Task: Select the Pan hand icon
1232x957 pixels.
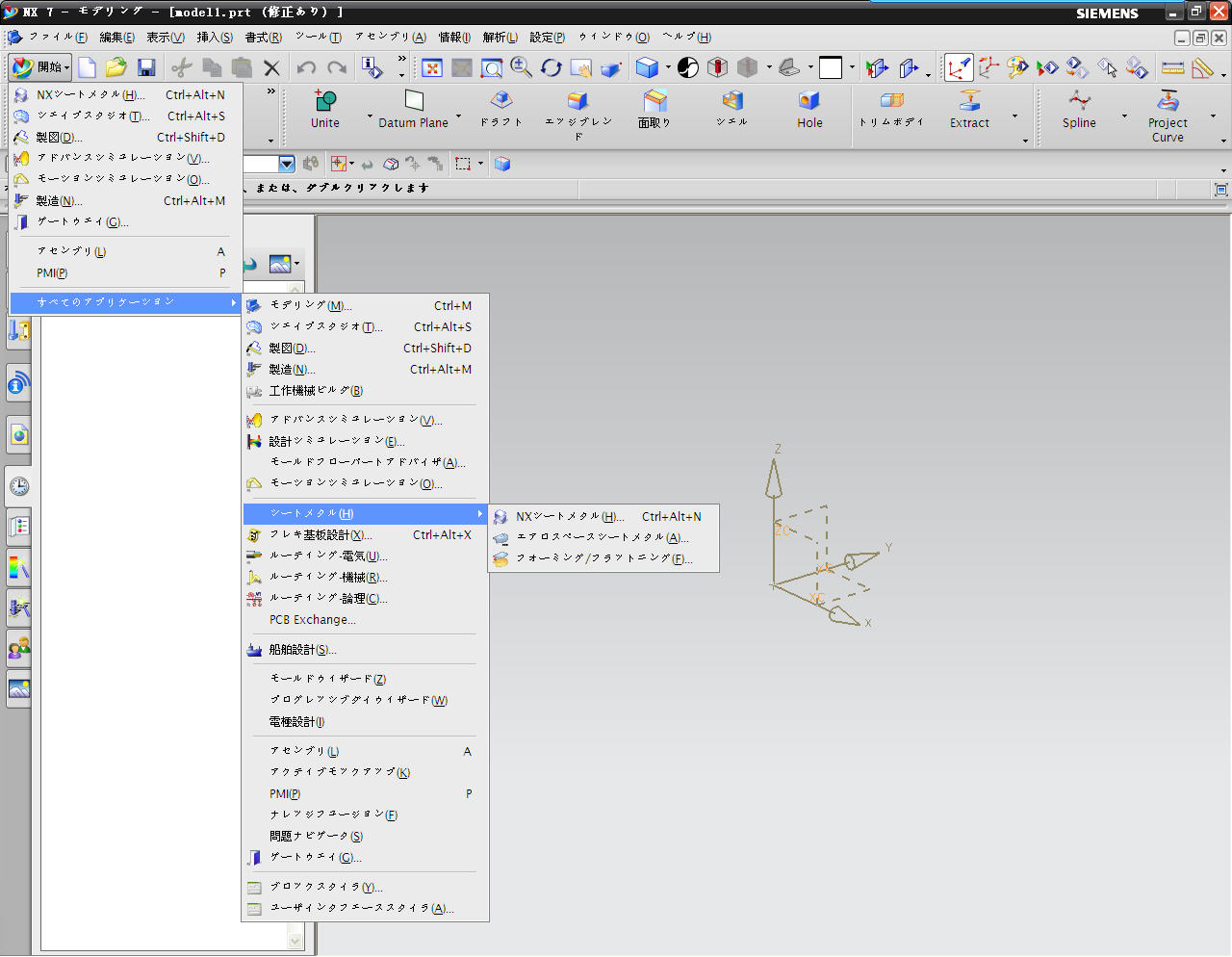Action: tap(580, 67)
